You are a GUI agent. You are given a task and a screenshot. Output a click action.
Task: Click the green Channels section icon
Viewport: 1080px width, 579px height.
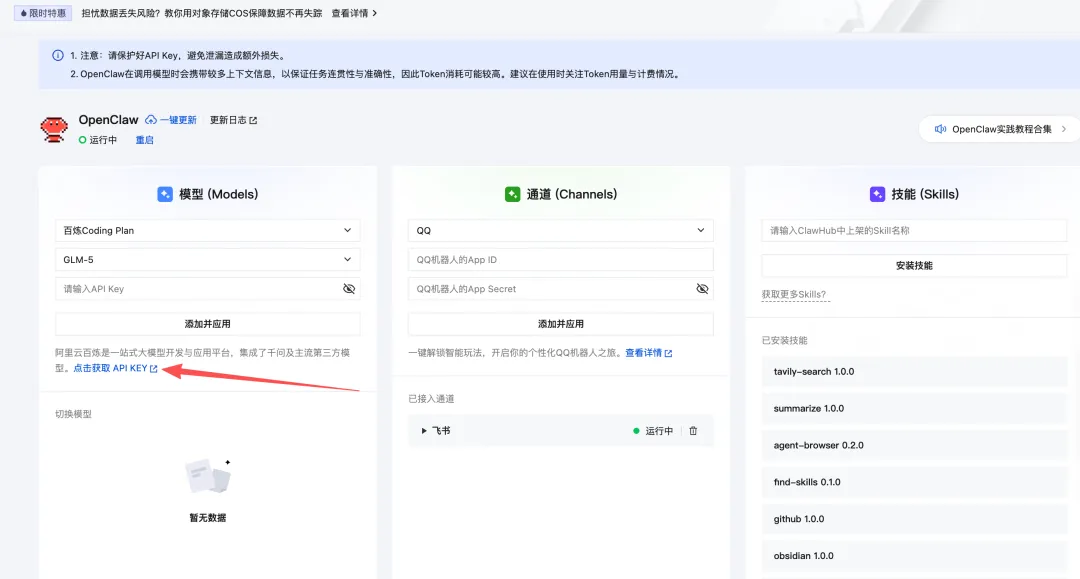(512, 194)
